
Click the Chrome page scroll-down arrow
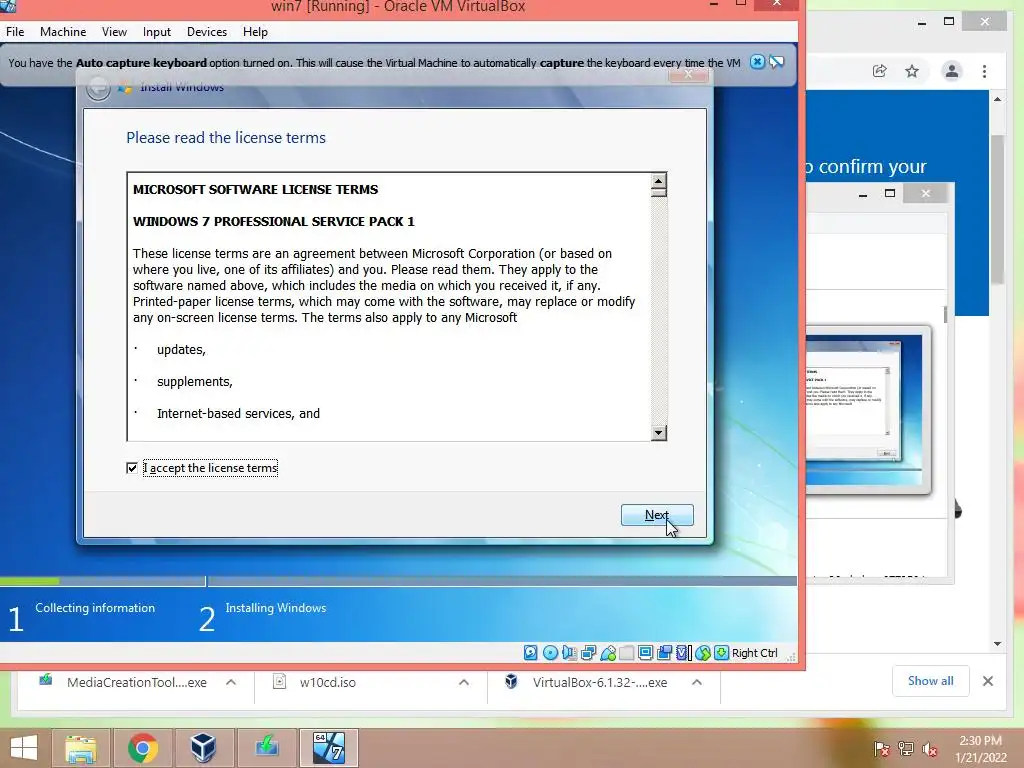[997, 644]
